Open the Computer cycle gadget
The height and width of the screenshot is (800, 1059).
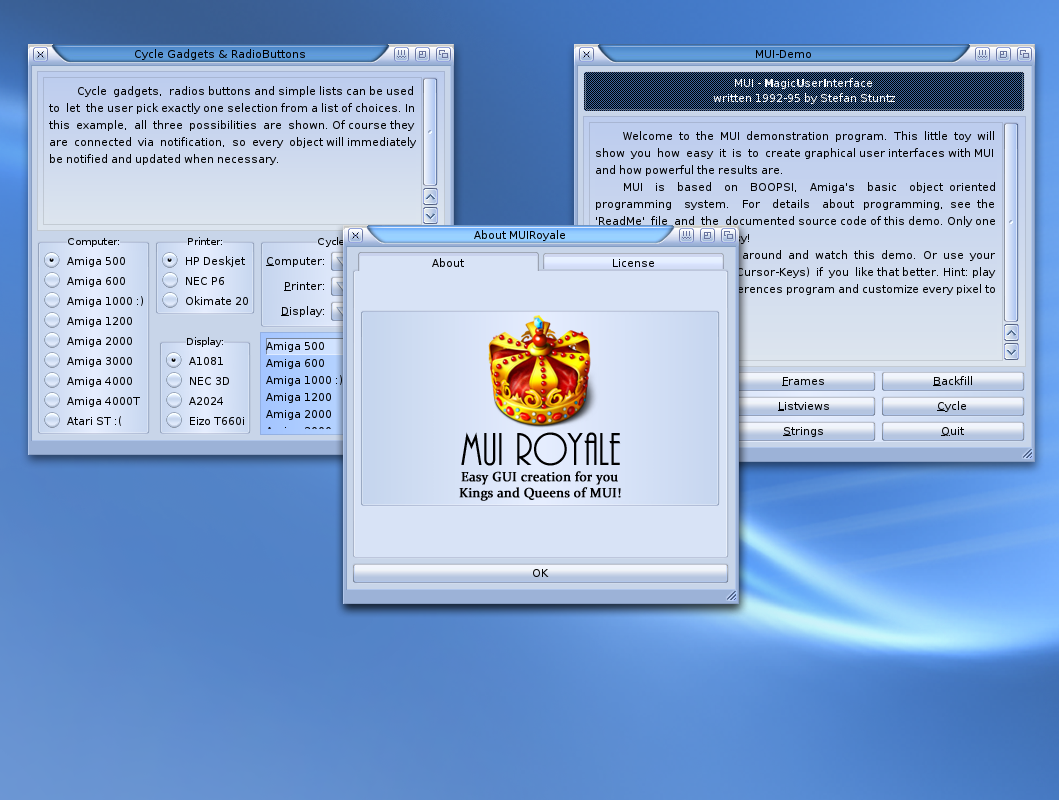click(x=337, y=261)
